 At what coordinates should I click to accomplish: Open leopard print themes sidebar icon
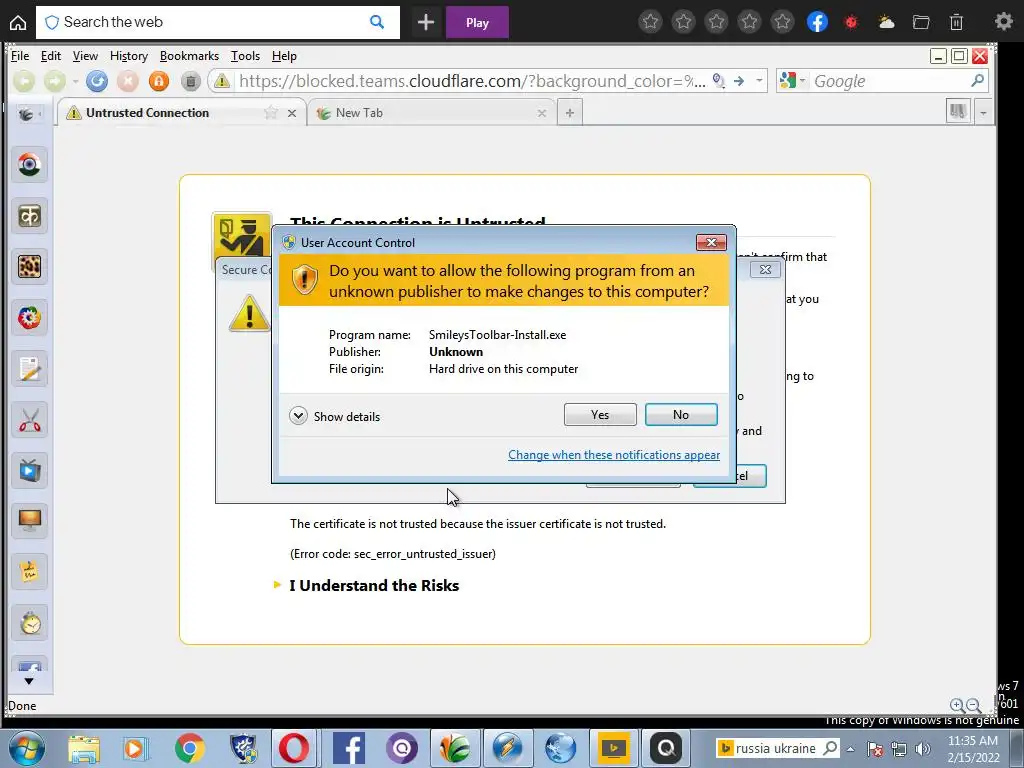29,266
